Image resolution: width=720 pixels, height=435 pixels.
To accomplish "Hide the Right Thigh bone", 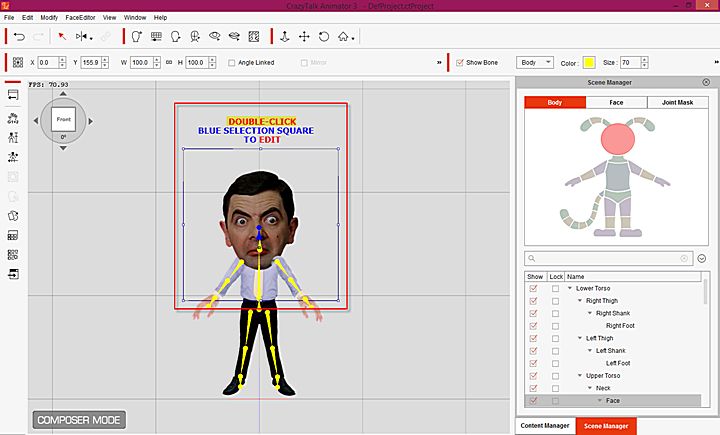I will point(533,301).
